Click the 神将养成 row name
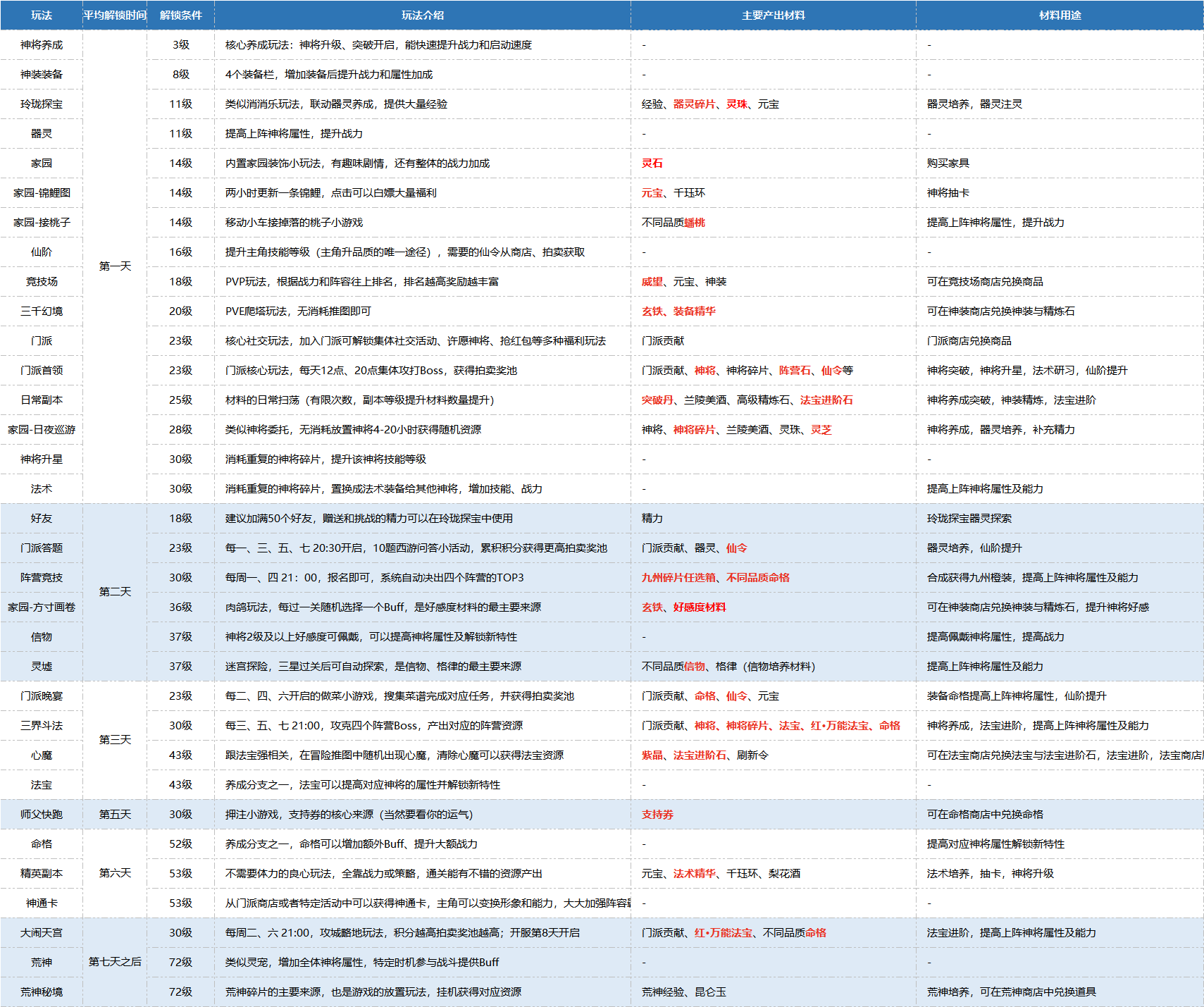 tap(42, 45)
